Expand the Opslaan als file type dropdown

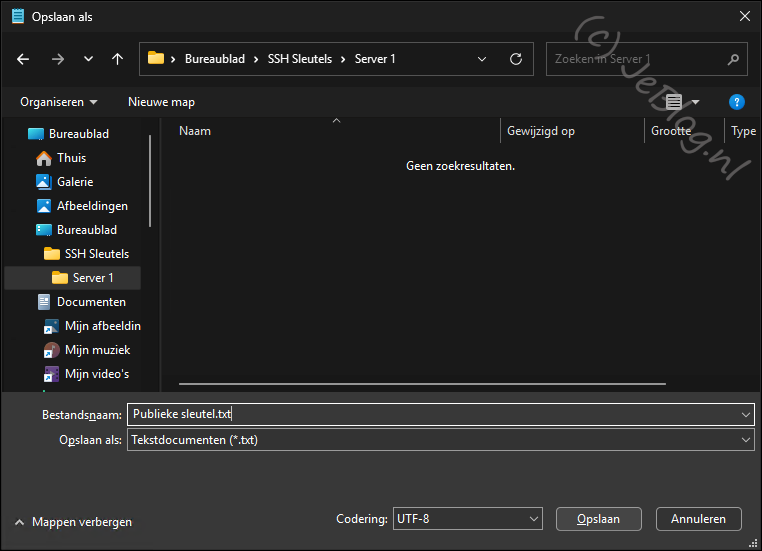(746, 440)
